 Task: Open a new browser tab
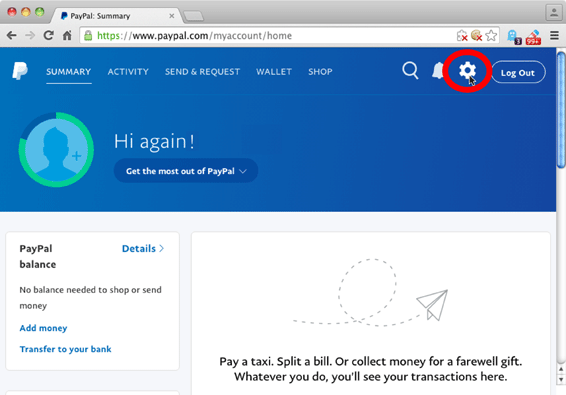[x=193, y=16]
